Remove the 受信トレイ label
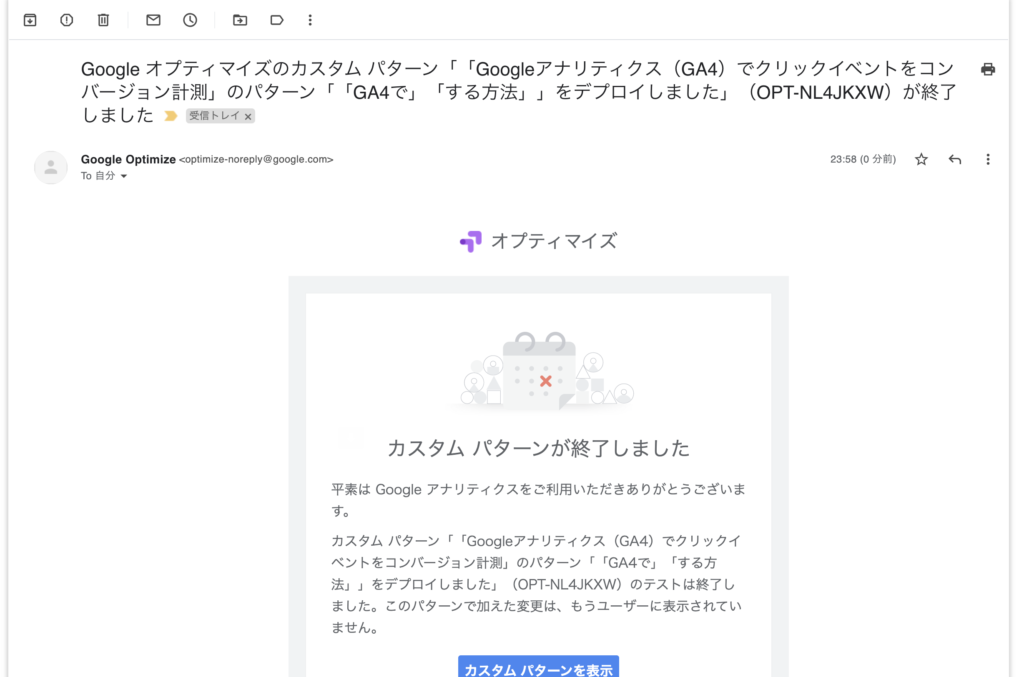 click(248, 117)
